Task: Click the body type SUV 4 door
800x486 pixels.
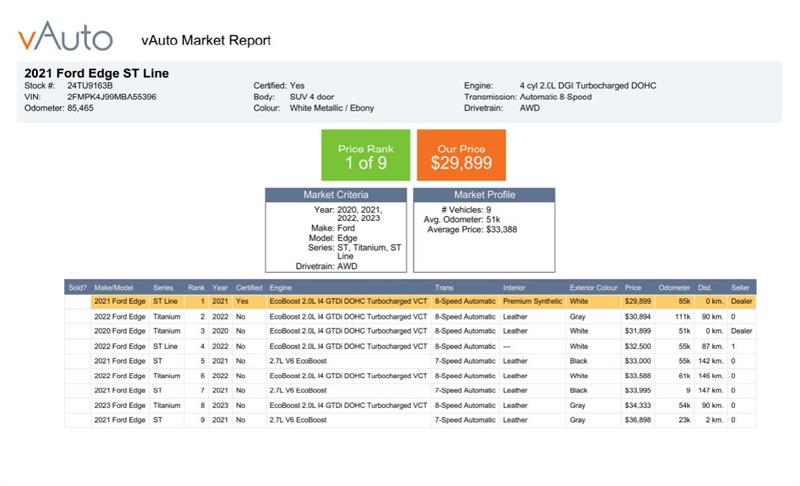Action: coord(312,97)
